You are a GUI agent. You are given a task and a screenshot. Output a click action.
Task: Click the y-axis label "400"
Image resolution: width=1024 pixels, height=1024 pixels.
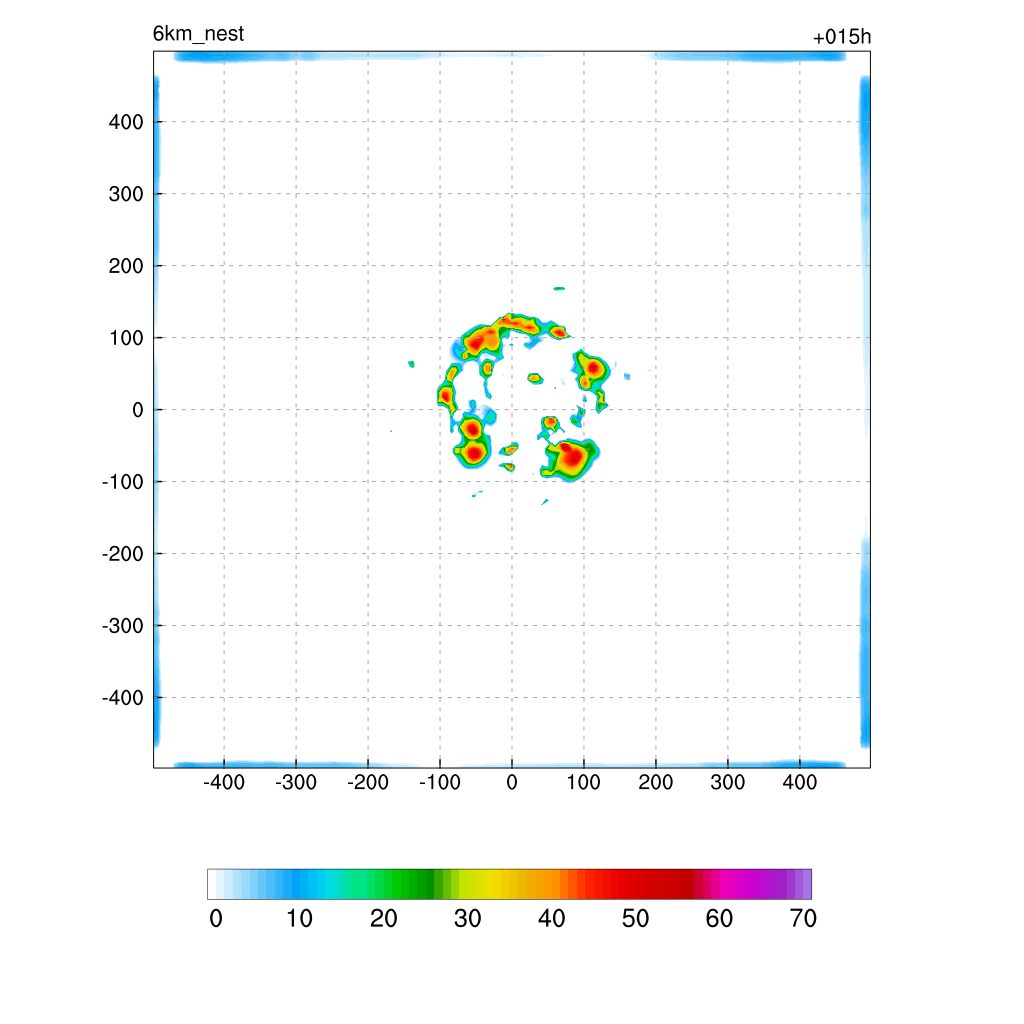click(x=126, y=122)
